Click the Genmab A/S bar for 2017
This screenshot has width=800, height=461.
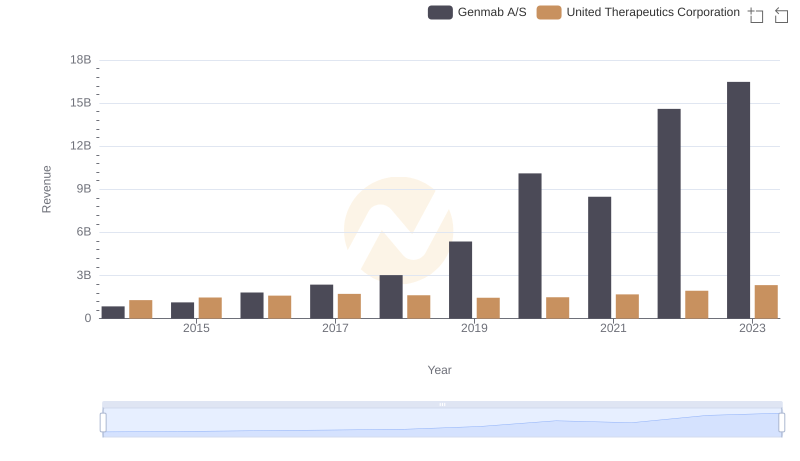pos(321,301)
